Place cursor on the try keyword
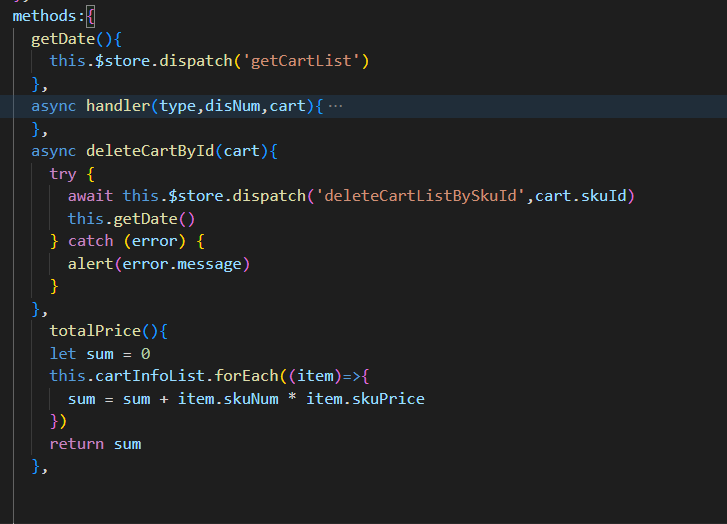727x524 pixels. [x=62, y=174]
